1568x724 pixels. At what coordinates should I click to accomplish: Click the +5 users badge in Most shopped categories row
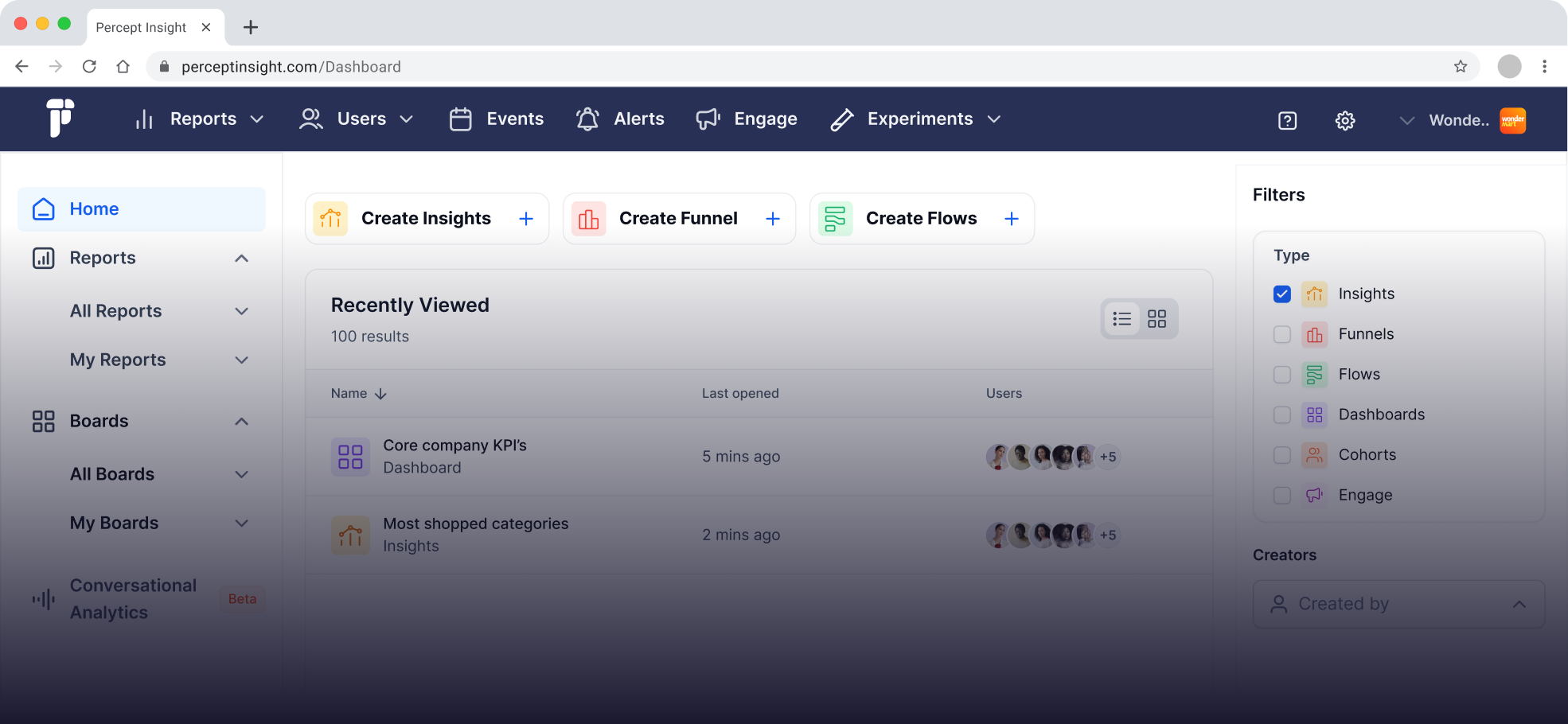coord(1108,535)
